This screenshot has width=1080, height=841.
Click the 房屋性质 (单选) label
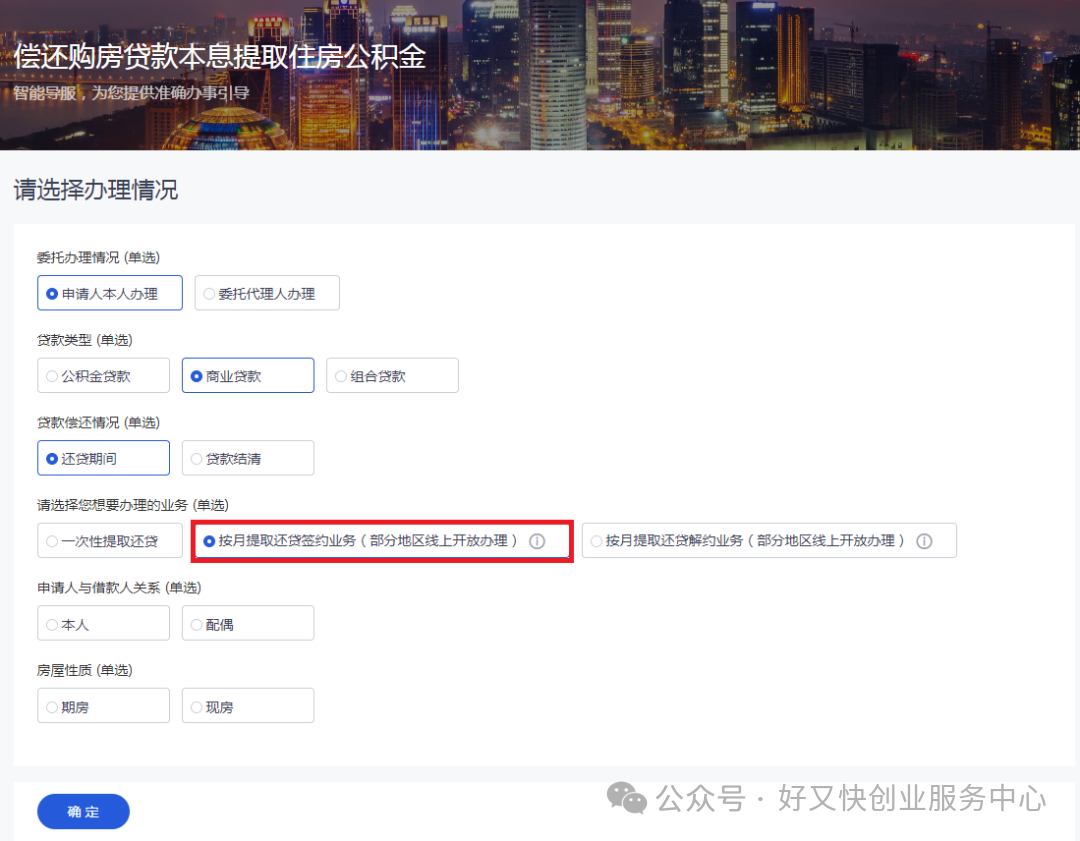[x=85, y=670]
